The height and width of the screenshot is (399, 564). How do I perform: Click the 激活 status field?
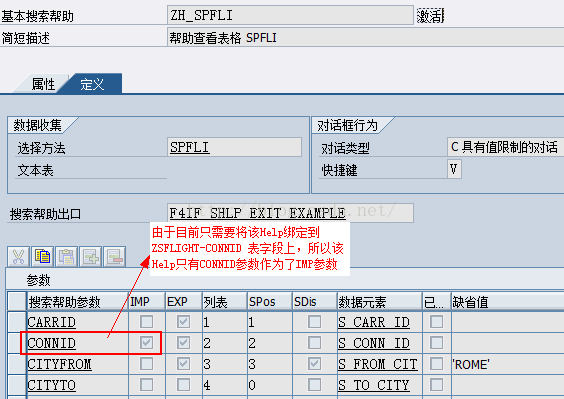click(430, 15)
